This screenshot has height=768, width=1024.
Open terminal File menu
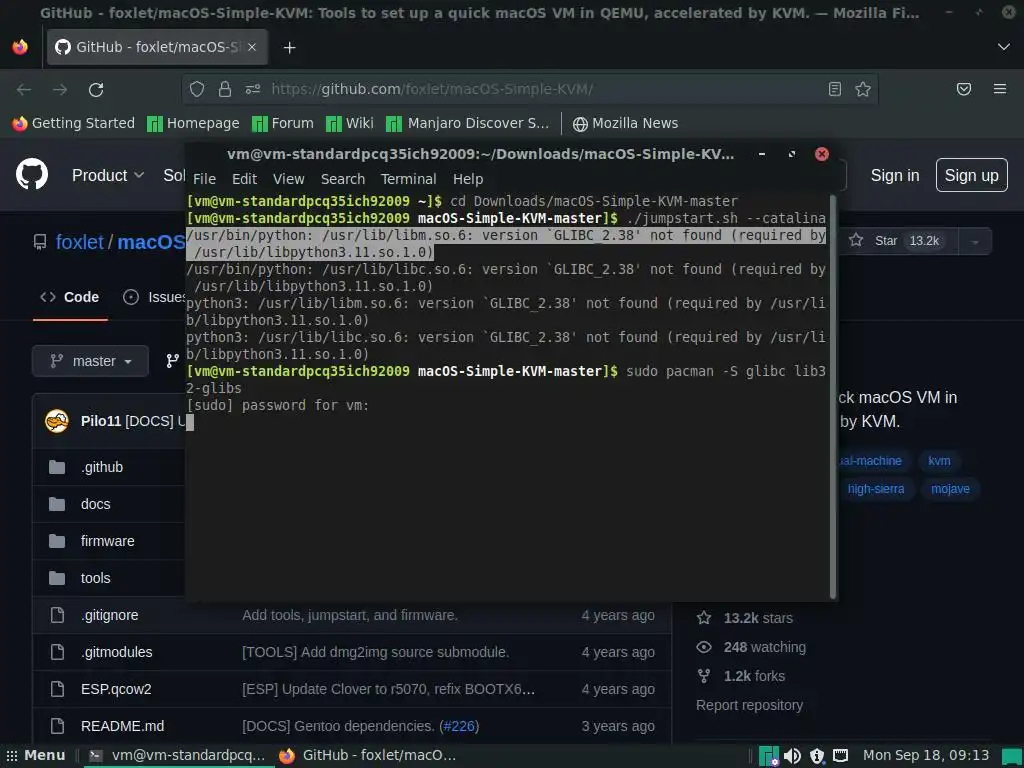tap(204, 179)
